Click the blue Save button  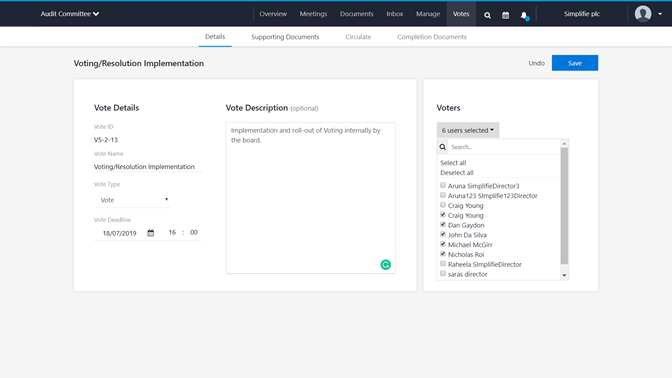(575, 63)
